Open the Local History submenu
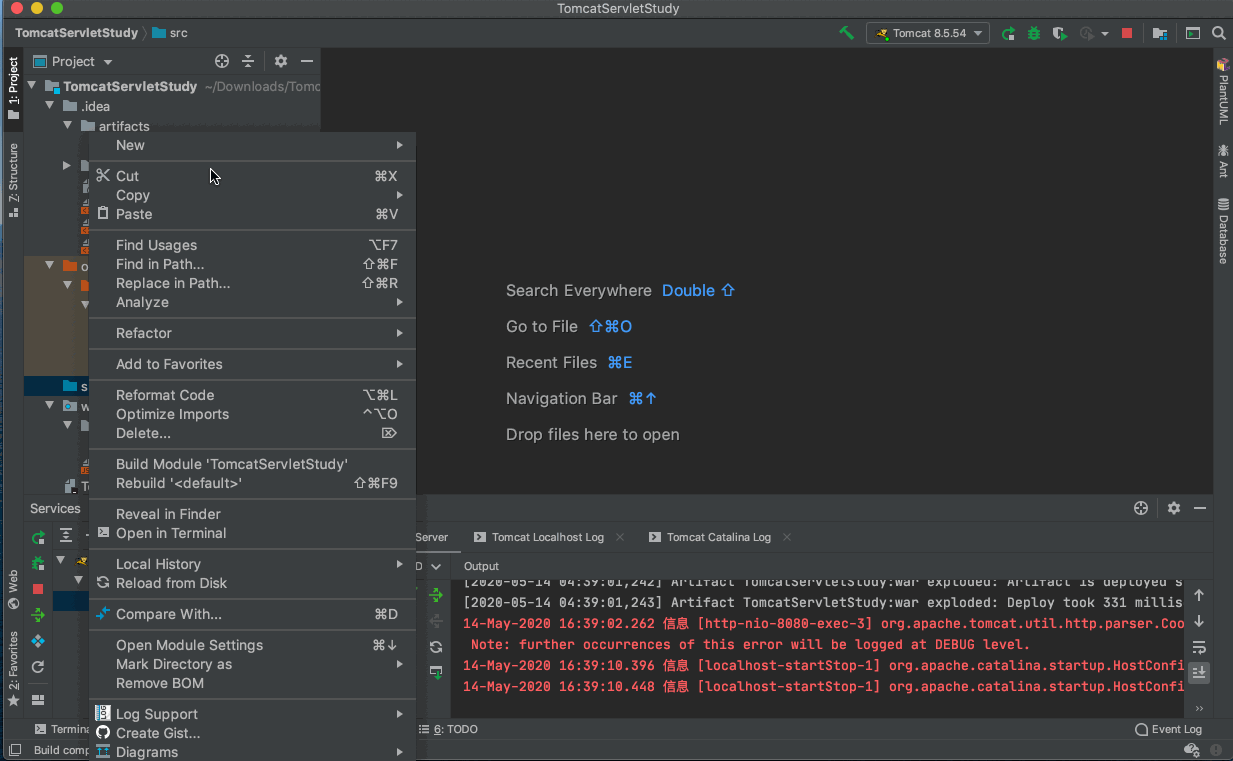1233x761 pixels. pos(252,564)
